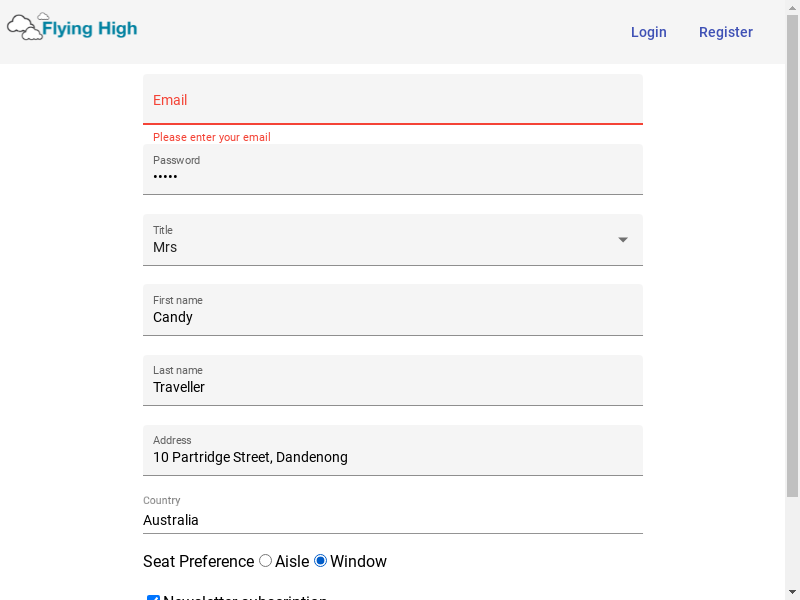Toggle the Newsletter subscription checkbox
Screen dimensions: 800x600
coord(153,597)
